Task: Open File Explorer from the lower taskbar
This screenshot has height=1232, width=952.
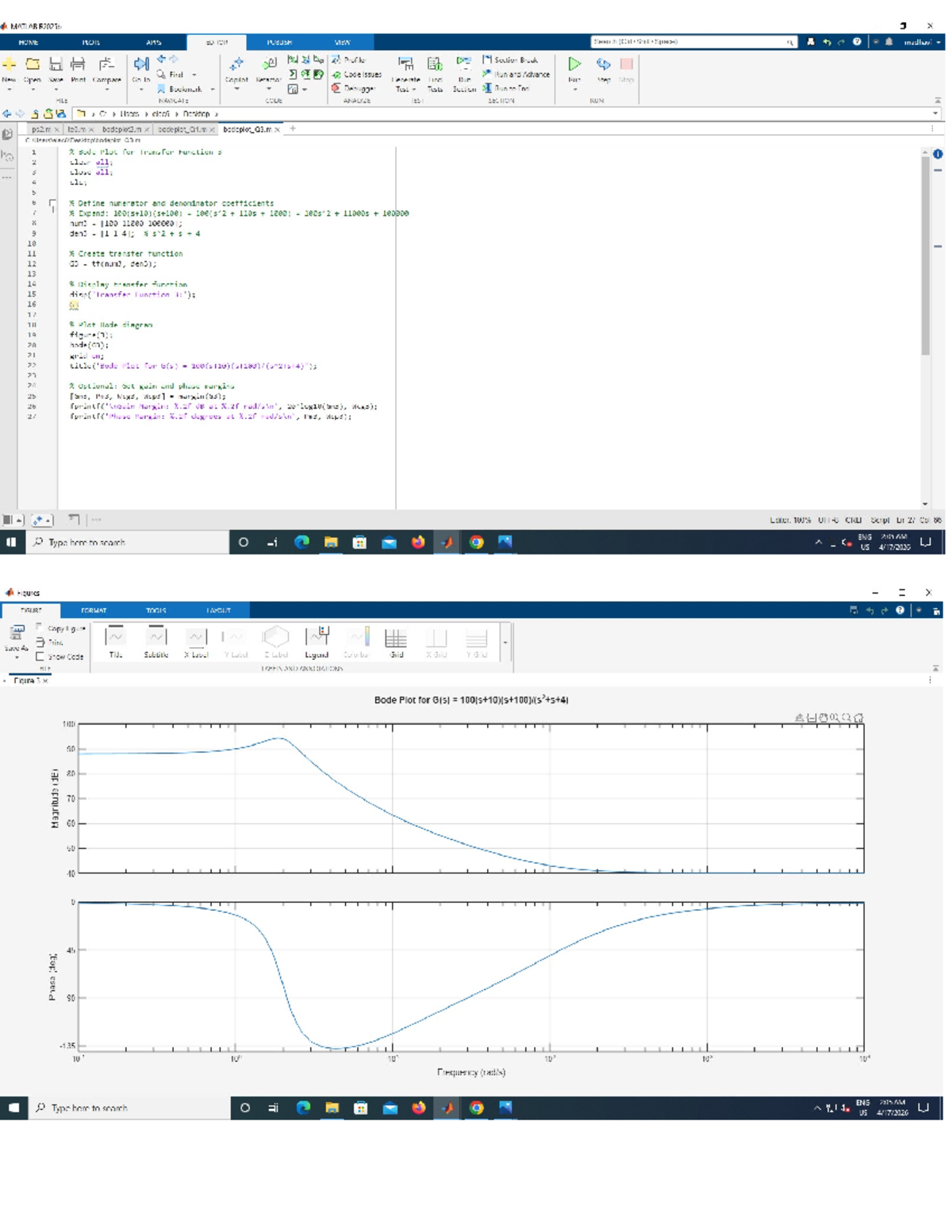Action: (x=332, y=1107)
